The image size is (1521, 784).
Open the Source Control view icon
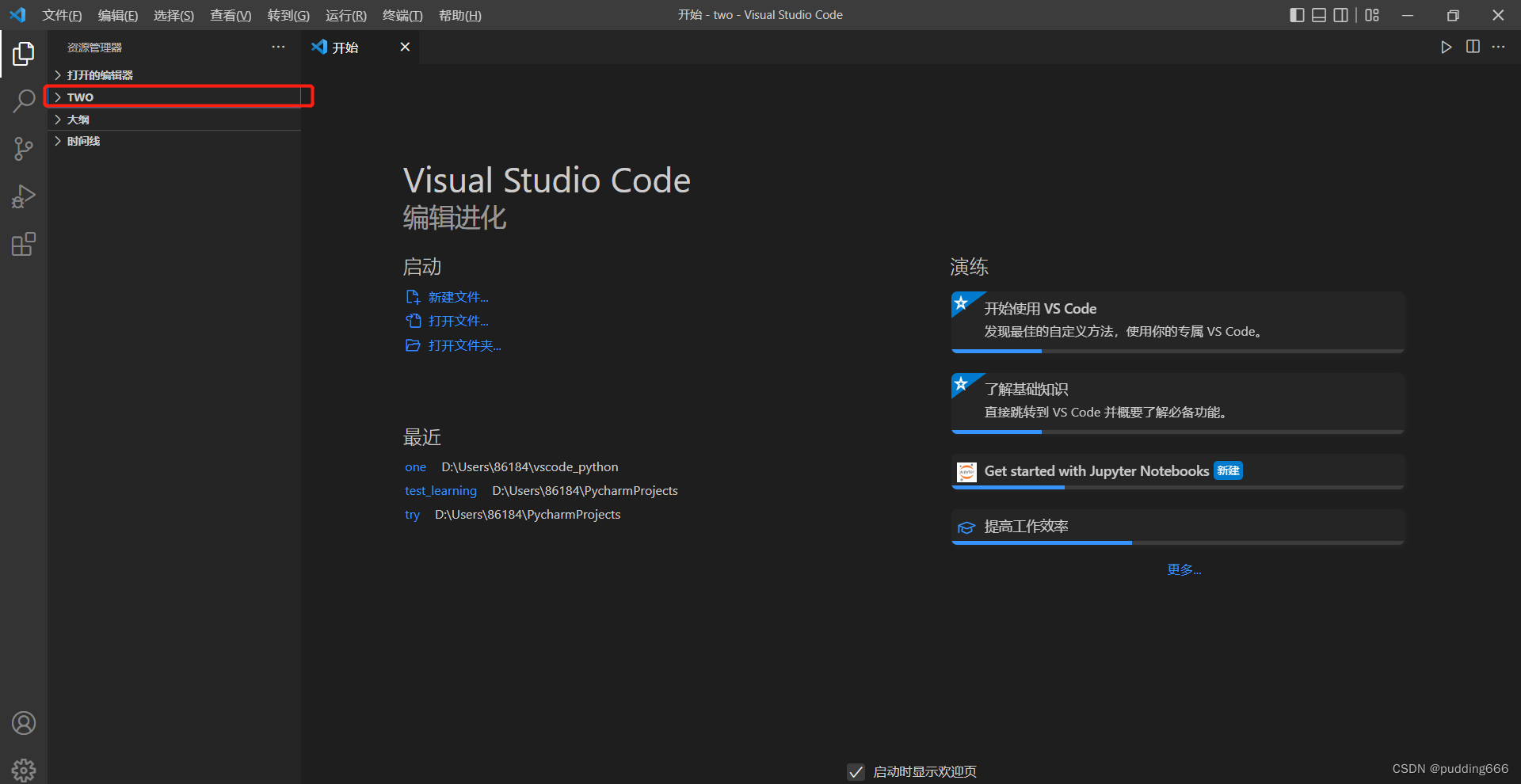pos(24,149)
